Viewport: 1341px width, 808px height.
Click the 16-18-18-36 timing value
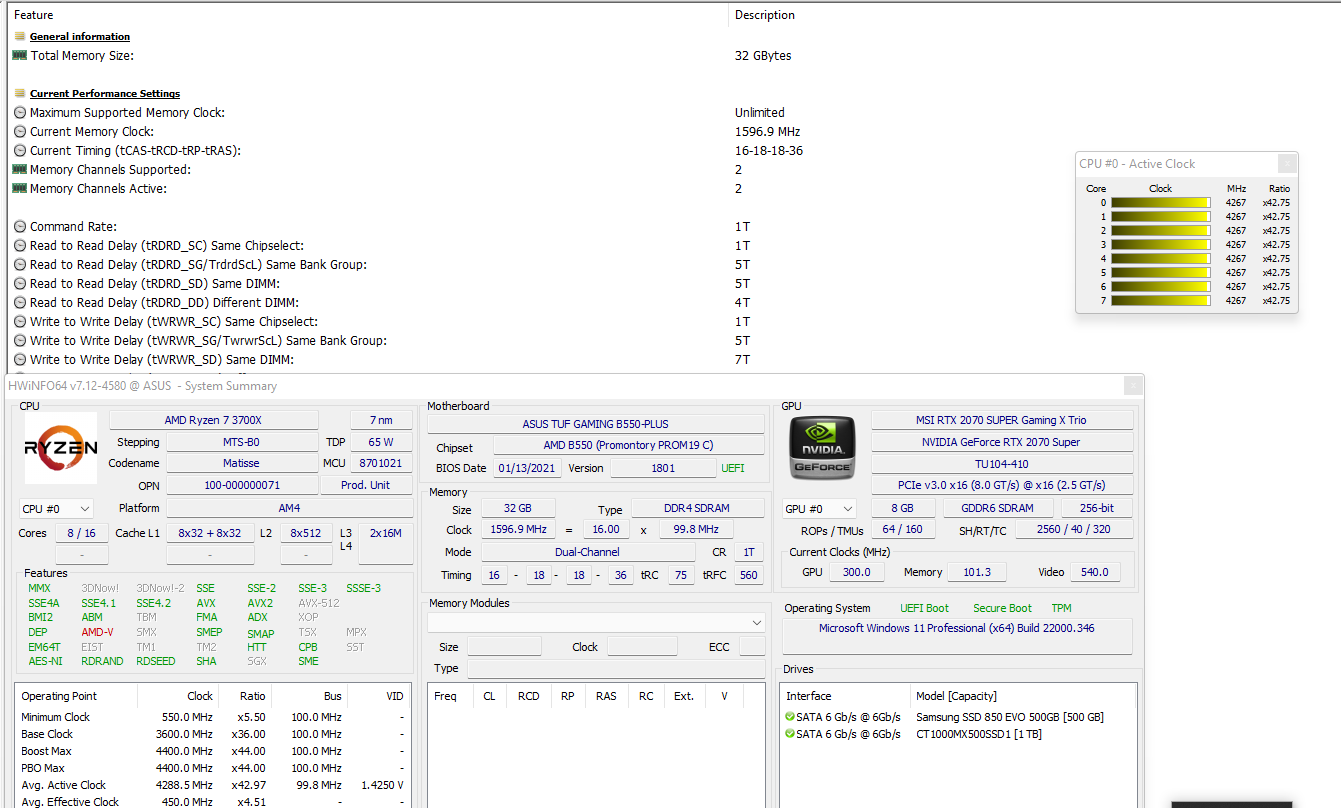769,151
